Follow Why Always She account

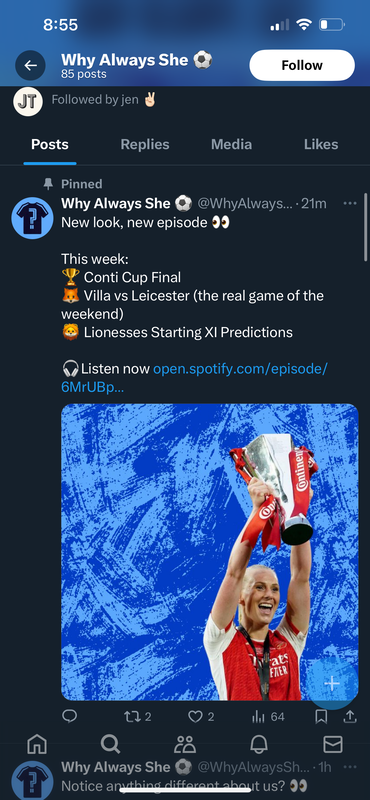302,65
